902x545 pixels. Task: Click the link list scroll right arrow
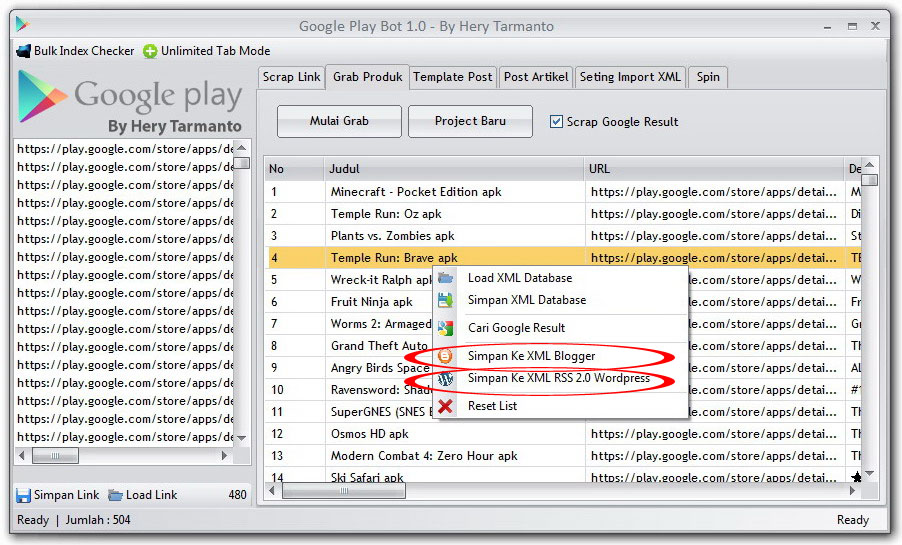click(x=224, y=456)
